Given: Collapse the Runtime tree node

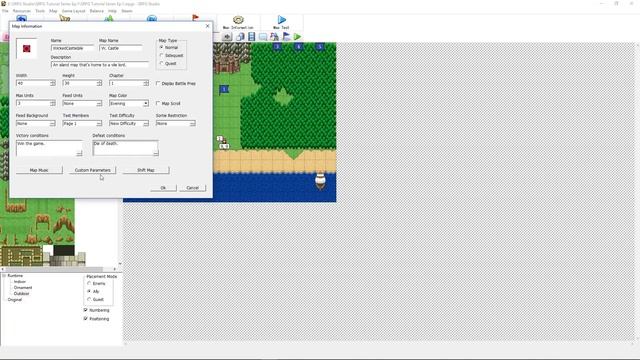Looking at the screenshot, I should (x=4, y=276).
